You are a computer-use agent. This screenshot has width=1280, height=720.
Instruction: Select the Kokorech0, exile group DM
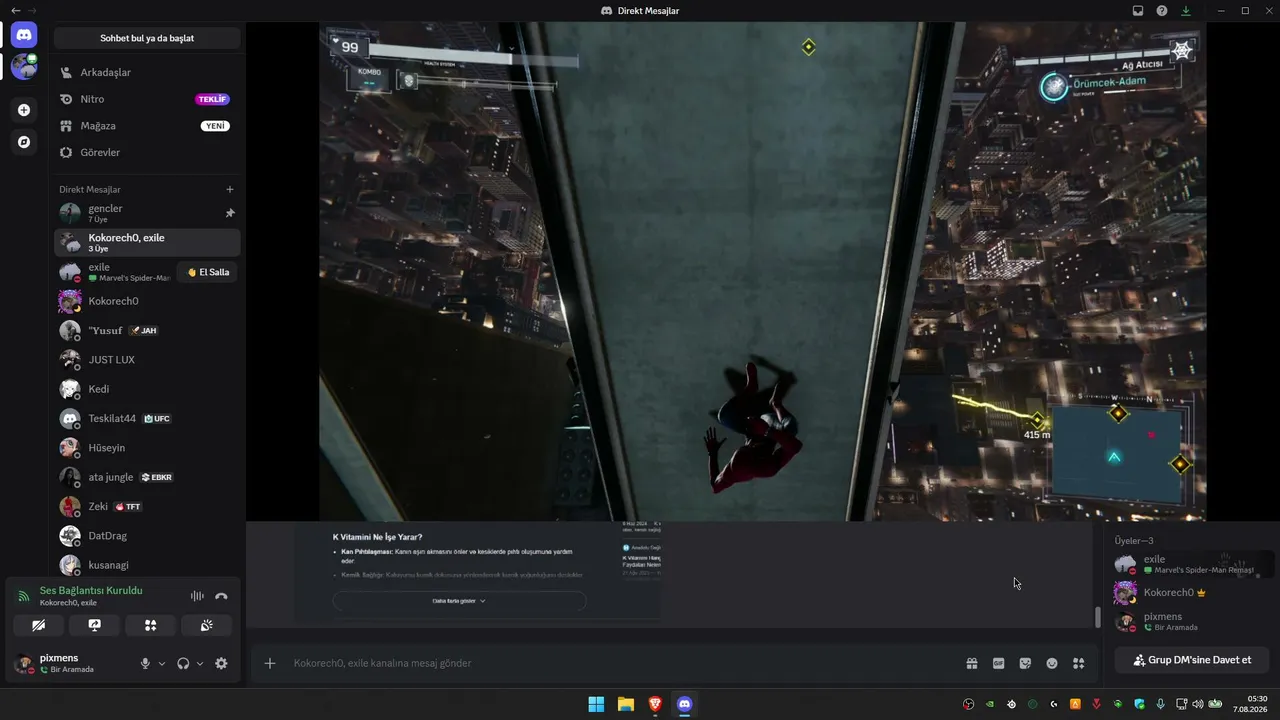pyautogui.click(x=147, y=242)
